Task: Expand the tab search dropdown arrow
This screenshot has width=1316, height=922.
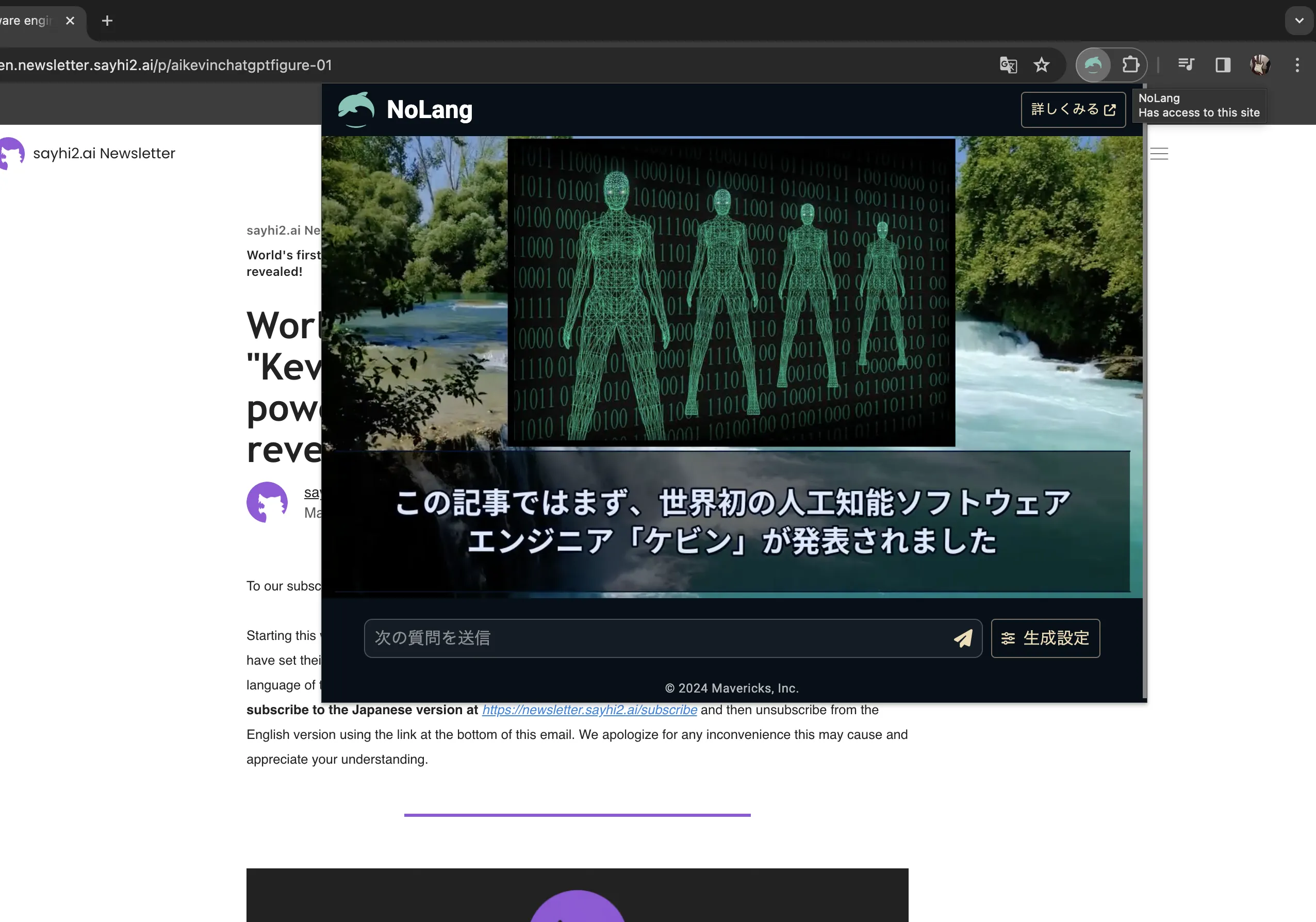Action: pos(1299,21)
